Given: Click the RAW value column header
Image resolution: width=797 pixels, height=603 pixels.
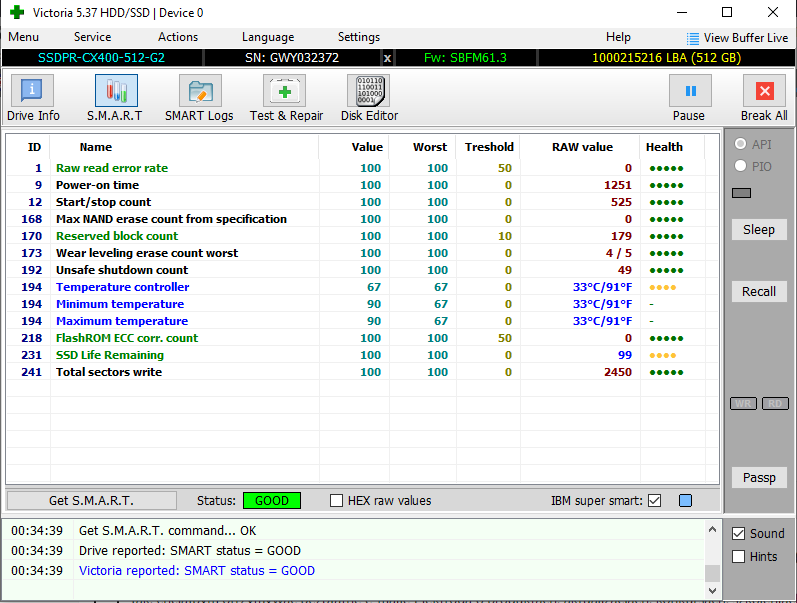Looking at the screenshot, I should click(x=583, y=147).
